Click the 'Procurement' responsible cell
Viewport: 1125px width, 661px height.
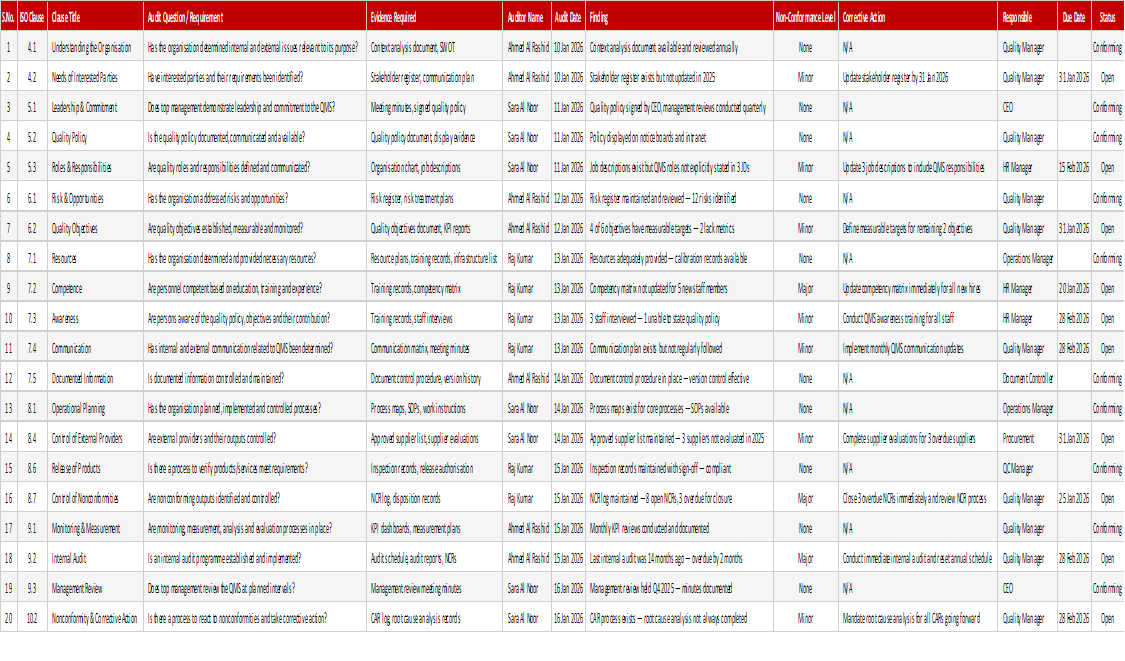[1027, 438]
